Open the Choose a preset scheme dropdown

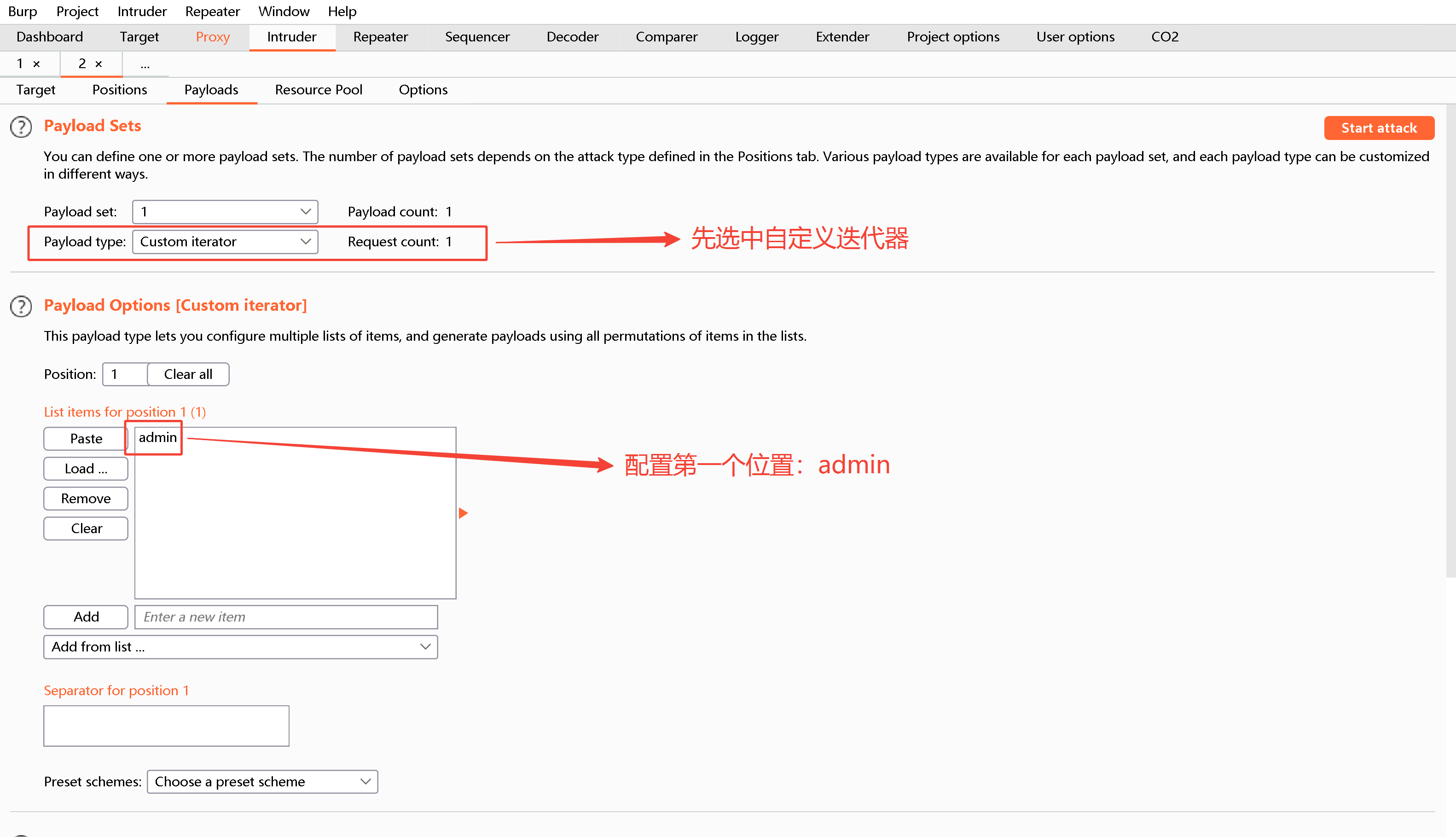click(x=262, y=781)
